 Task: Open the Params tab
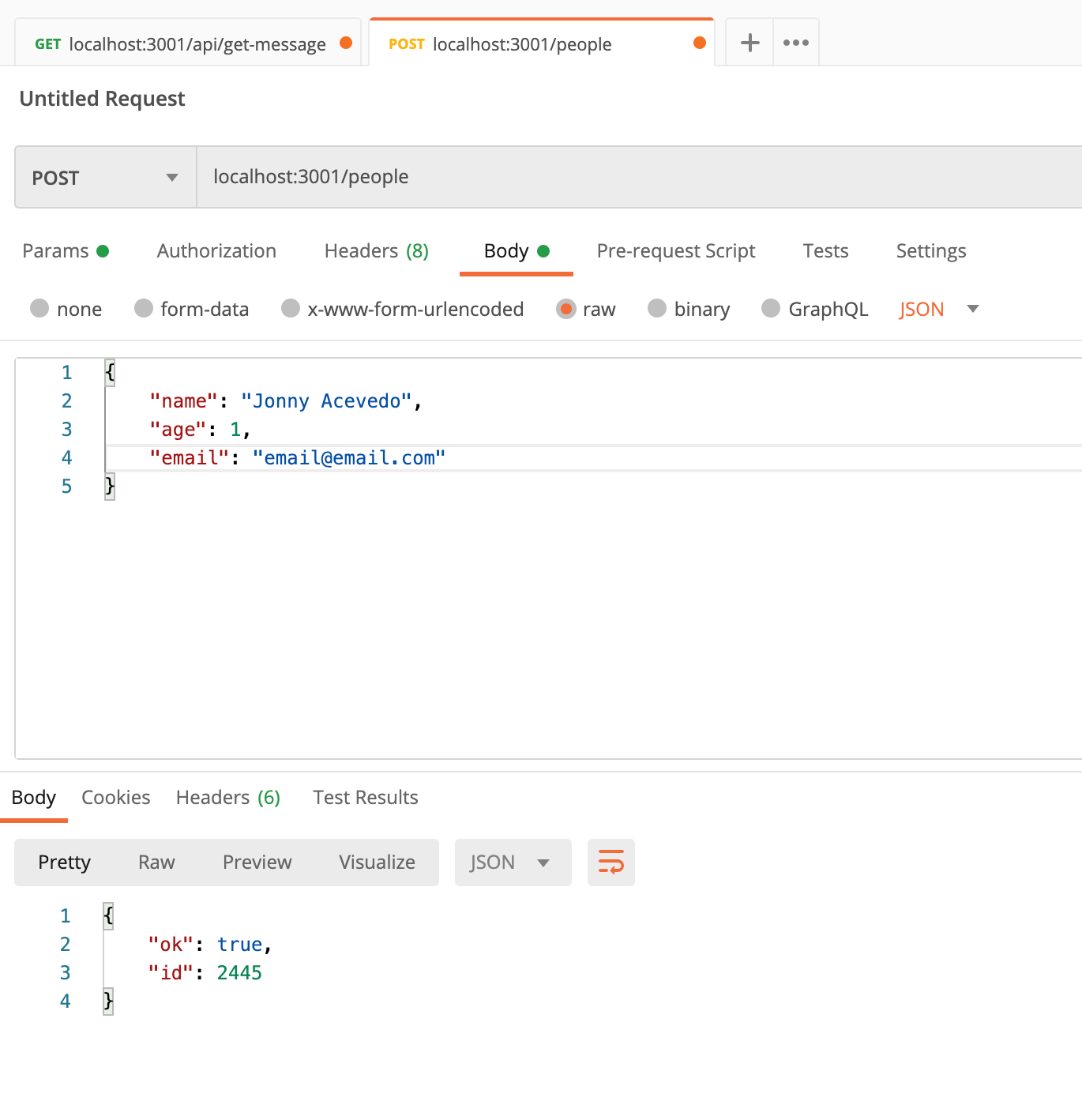[x=66, y=251]
